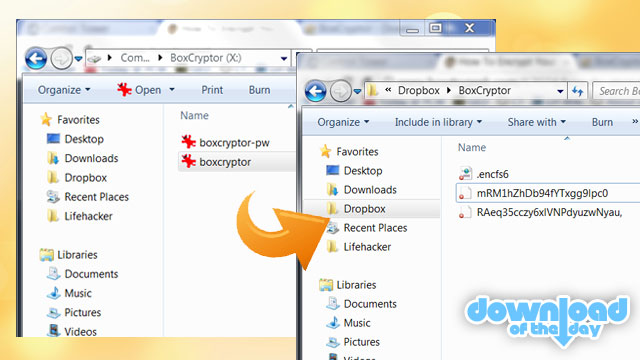Click Dropbox breadcrumb in right address bar
The height and width of the screenshot is (360, 640).
[x=419, y=90]
